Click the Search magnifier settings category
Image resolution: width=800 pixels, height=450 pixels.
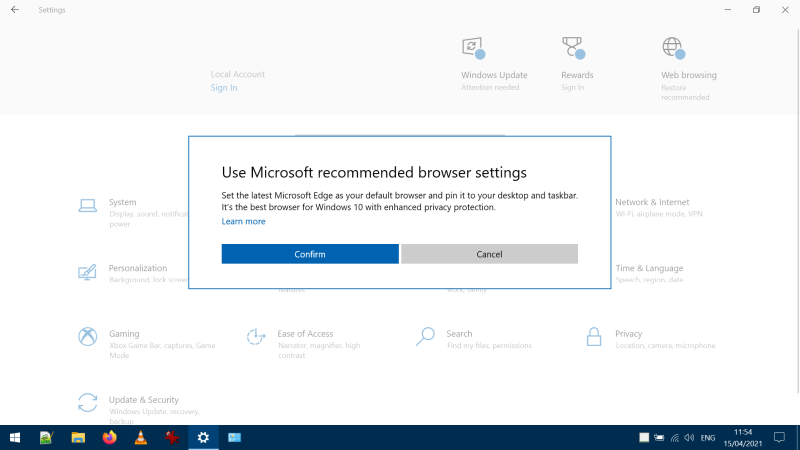tap(427, 337)
